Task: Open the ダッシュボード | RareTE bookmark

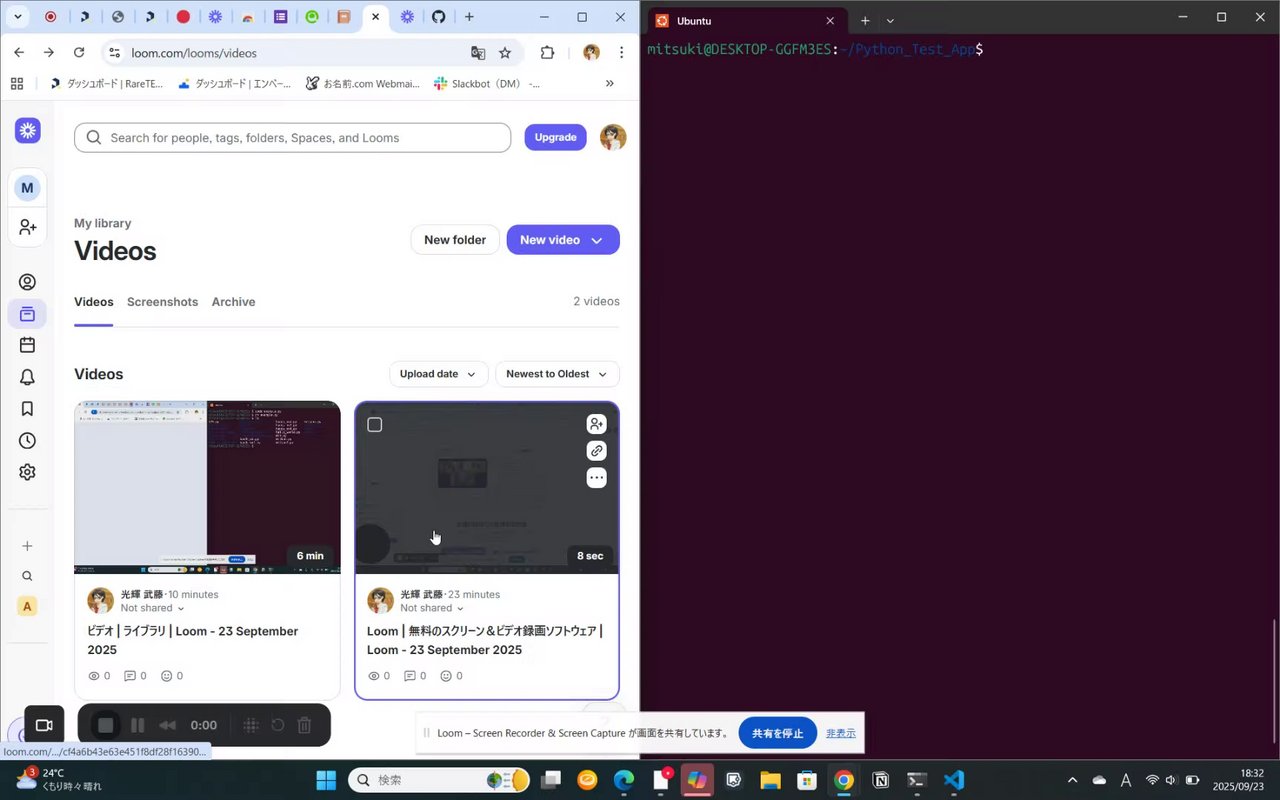Action: pos(107,84)
